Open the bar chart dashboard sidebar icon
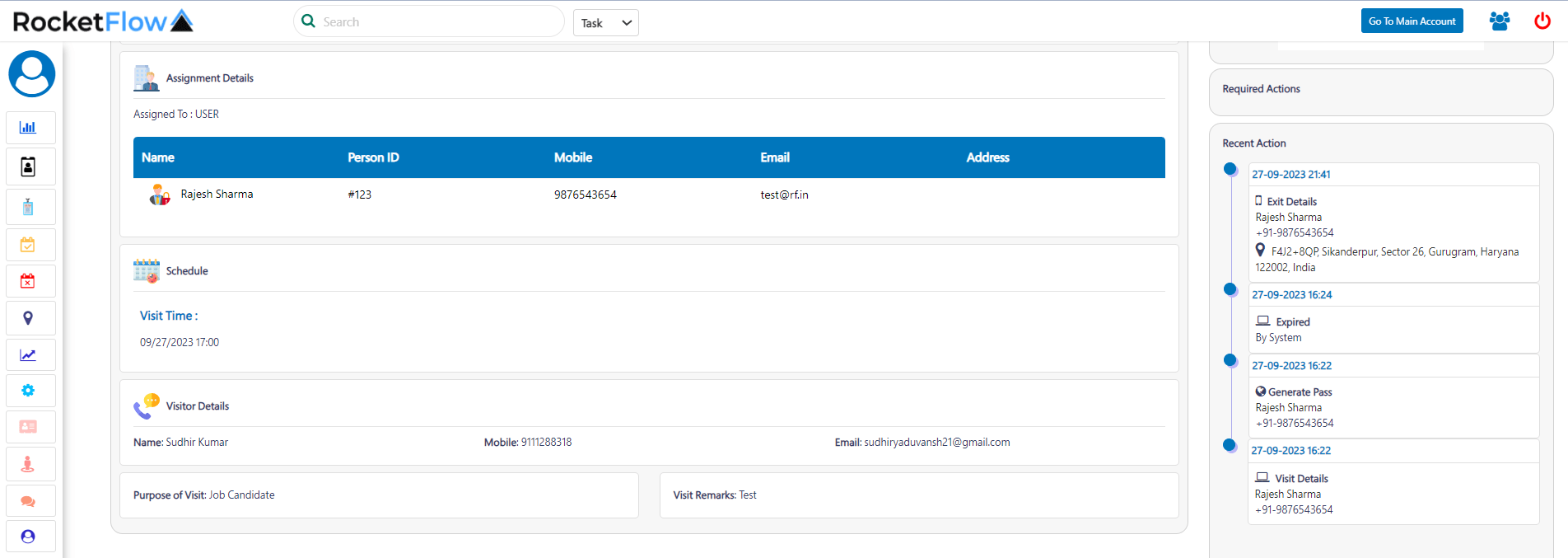Screen dimensions: 1568x558 28,128
